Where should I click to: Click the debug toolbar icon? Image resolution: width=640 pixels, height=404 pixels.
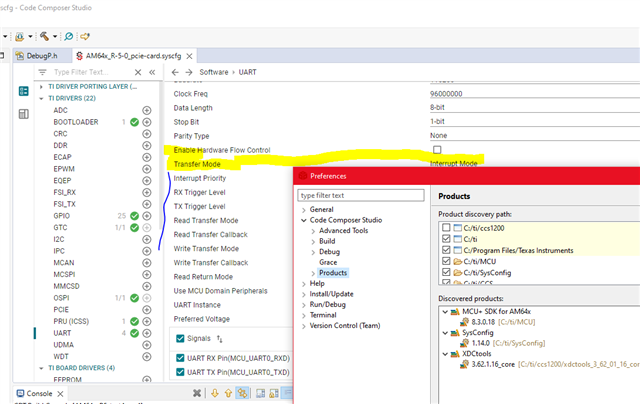[19, 36]
